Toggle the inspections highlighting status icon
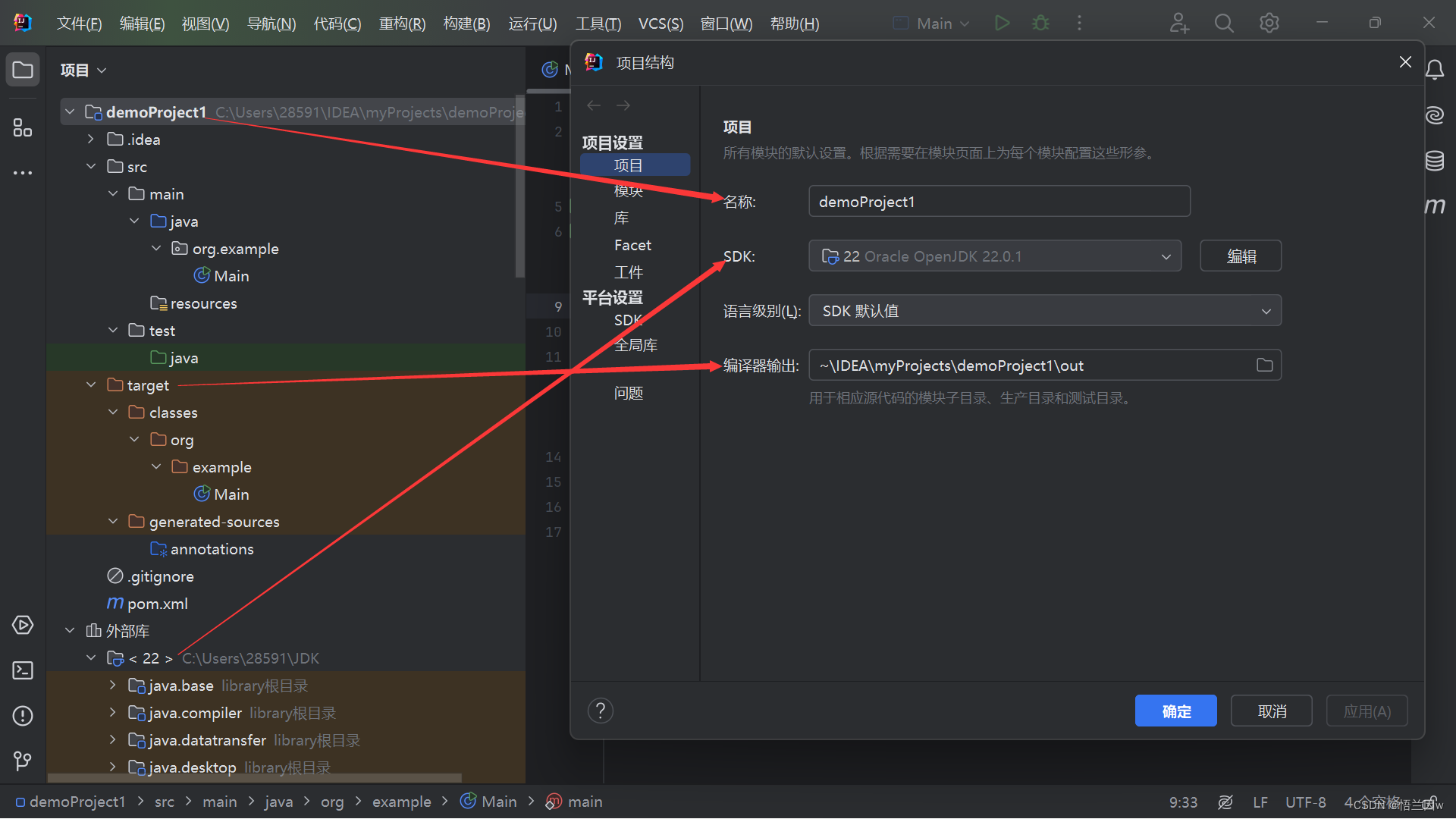Image resolution: width=1456 pixels, height=819 pixels. coord(1225,802)
